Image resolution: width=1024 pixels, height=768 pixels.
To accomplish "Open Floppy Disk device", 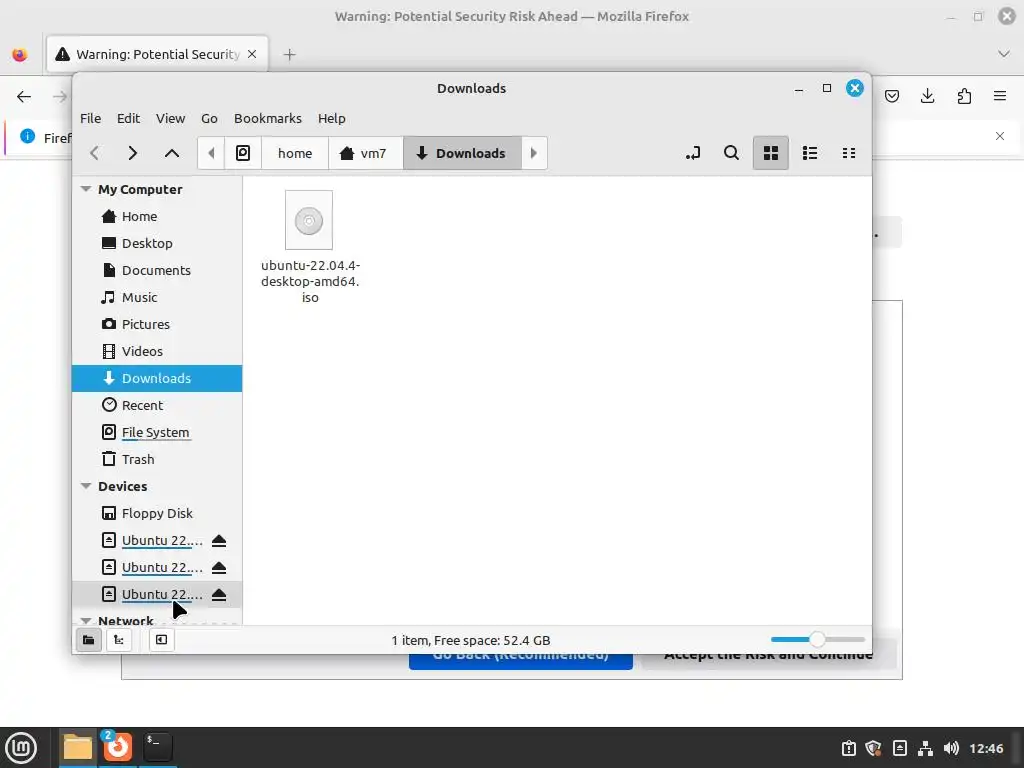I will (x=157, y=513).
